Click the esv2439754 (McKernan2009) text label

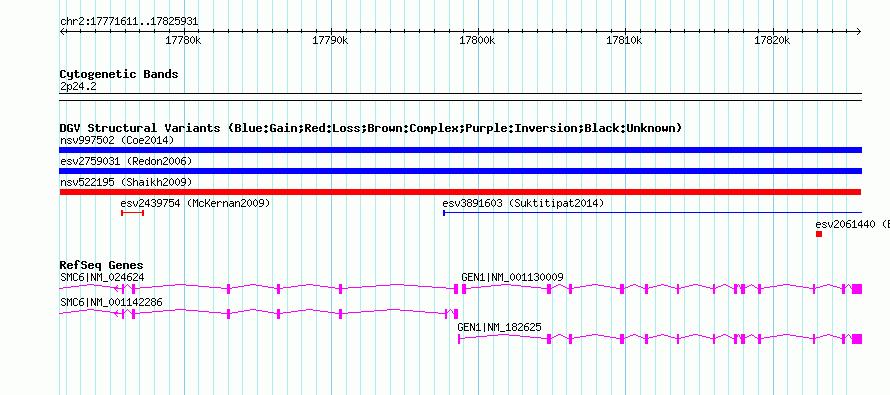coord(195,203)
